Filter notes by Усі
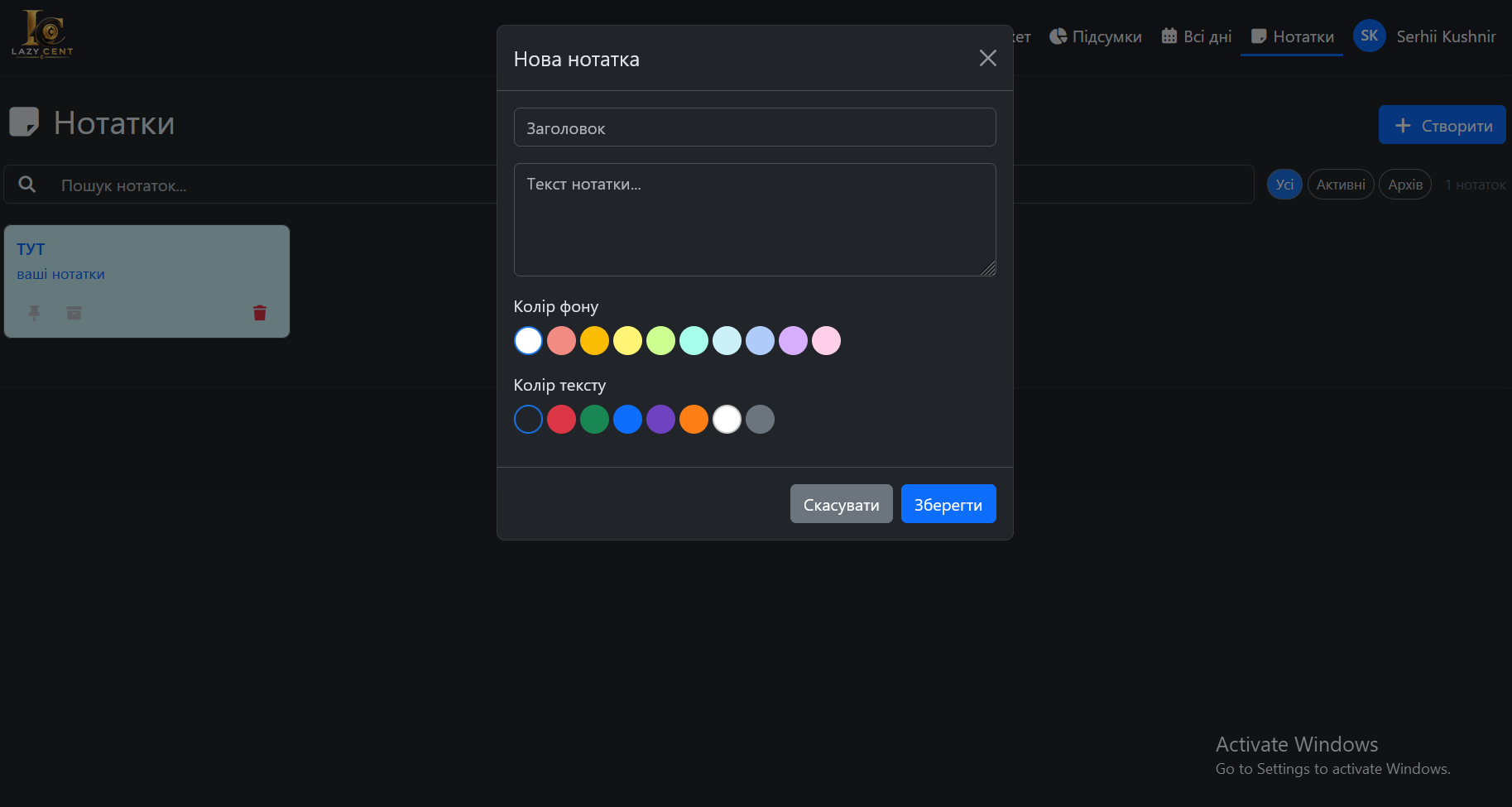This screenshot has width=1512, height=807. point(1284,184)
